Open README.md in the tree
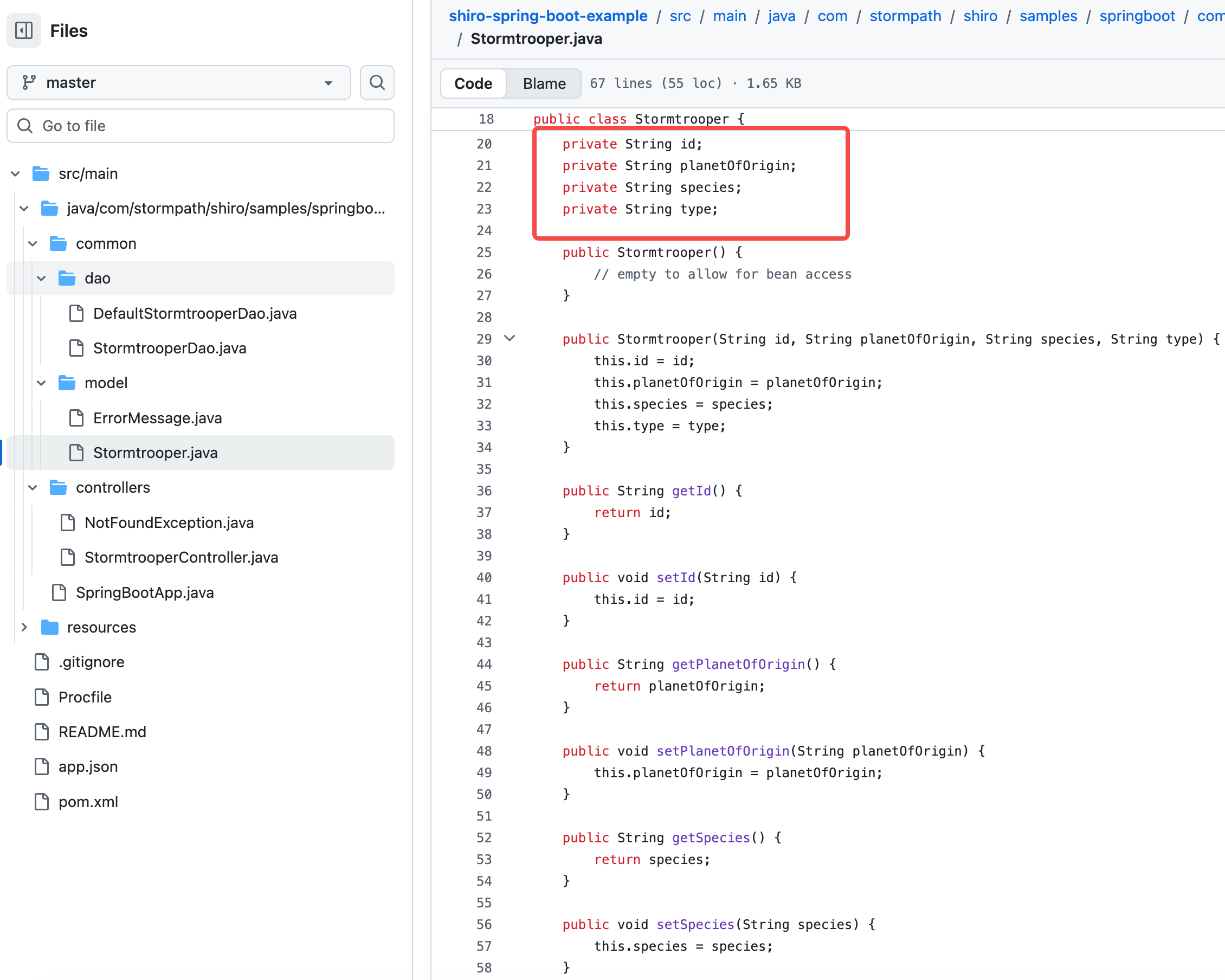 pos(102,732)
